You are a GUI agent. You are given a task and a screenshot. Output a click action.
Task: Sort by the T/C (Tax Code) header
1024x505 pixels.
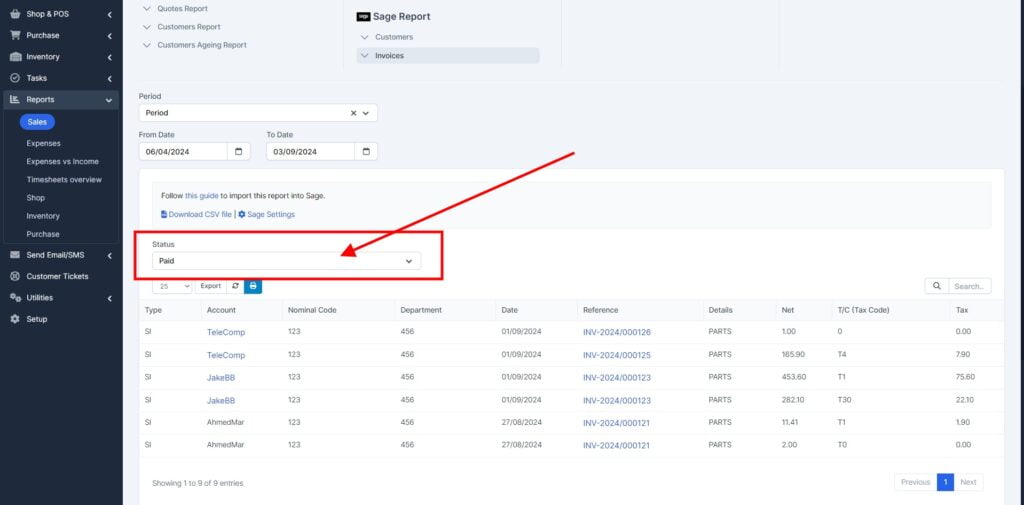click(863, 310)
